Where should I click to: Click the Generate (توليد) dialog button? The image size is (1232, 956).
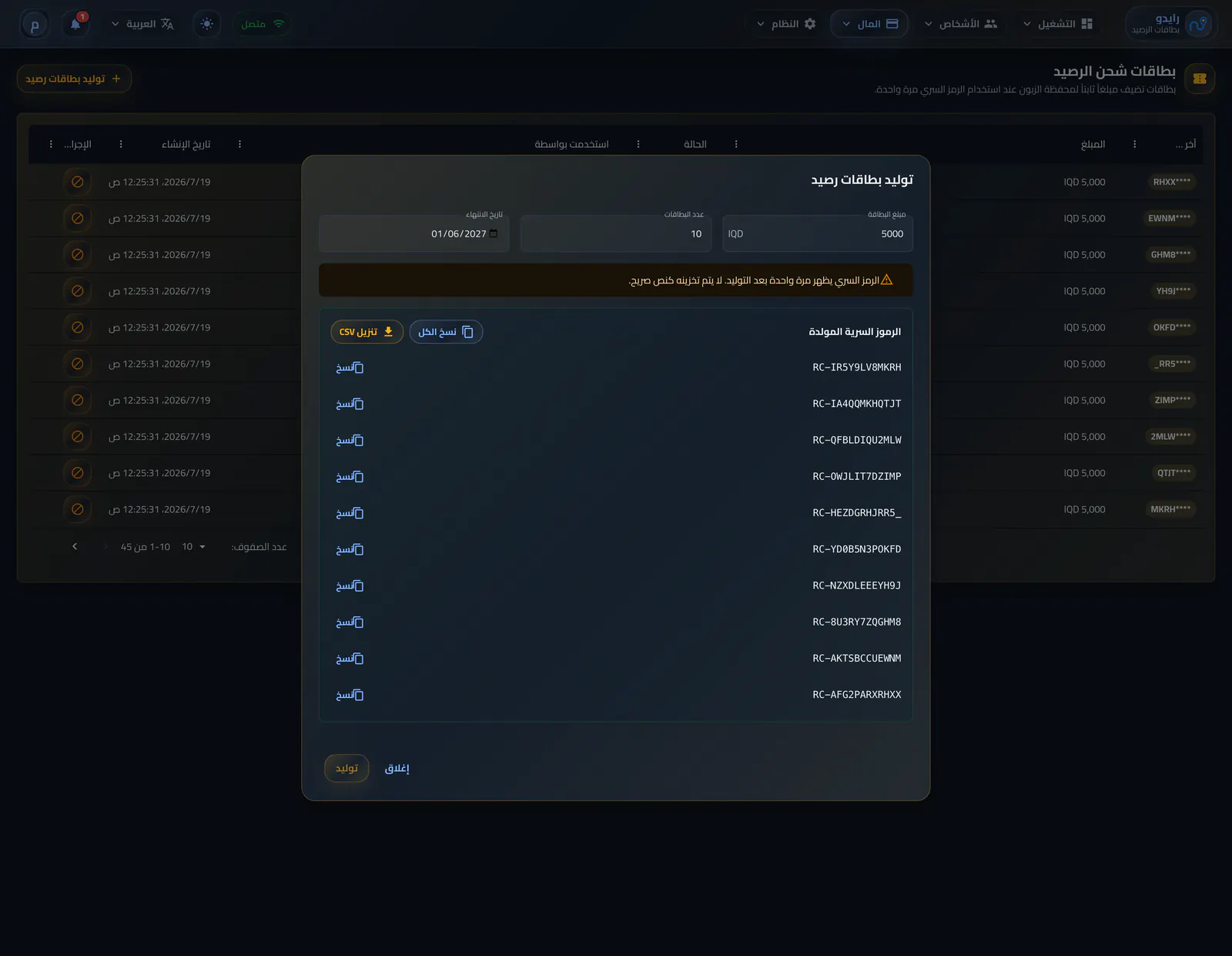click(x=346, y=768)
